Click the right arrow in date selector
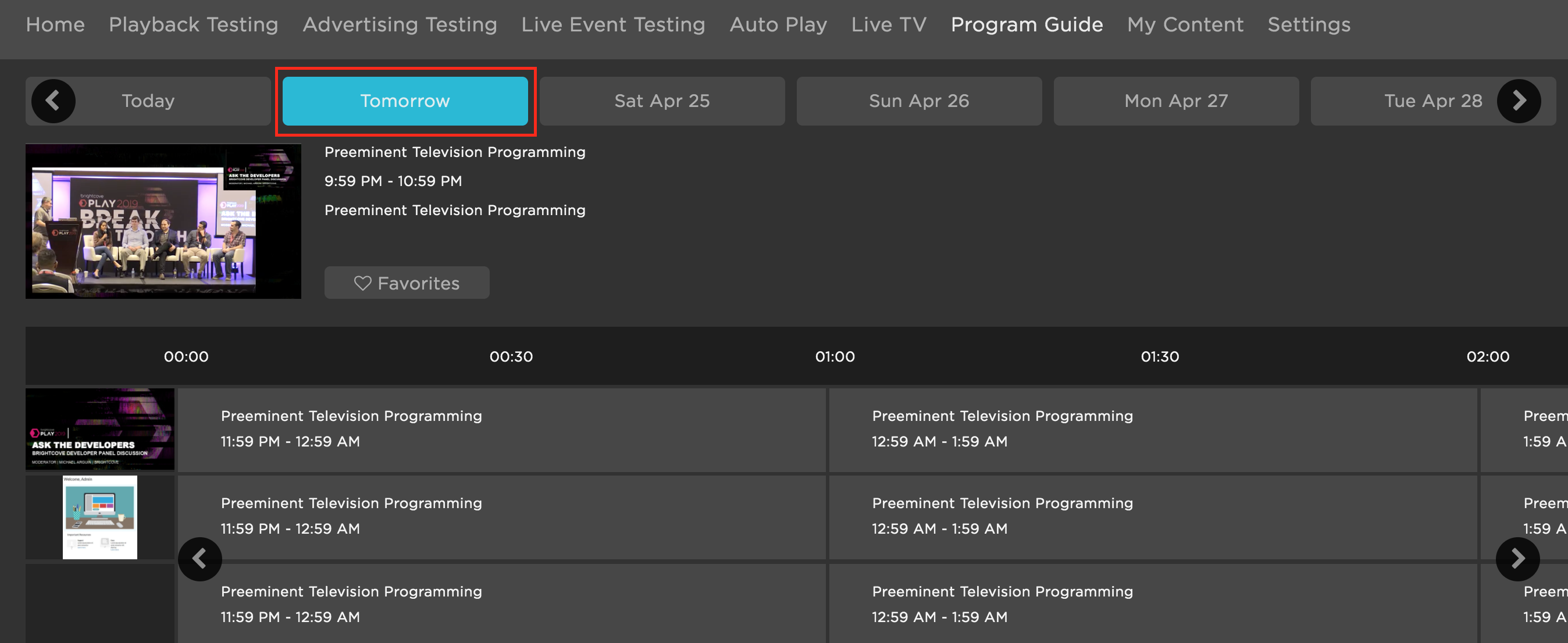 pos(1519,101)
